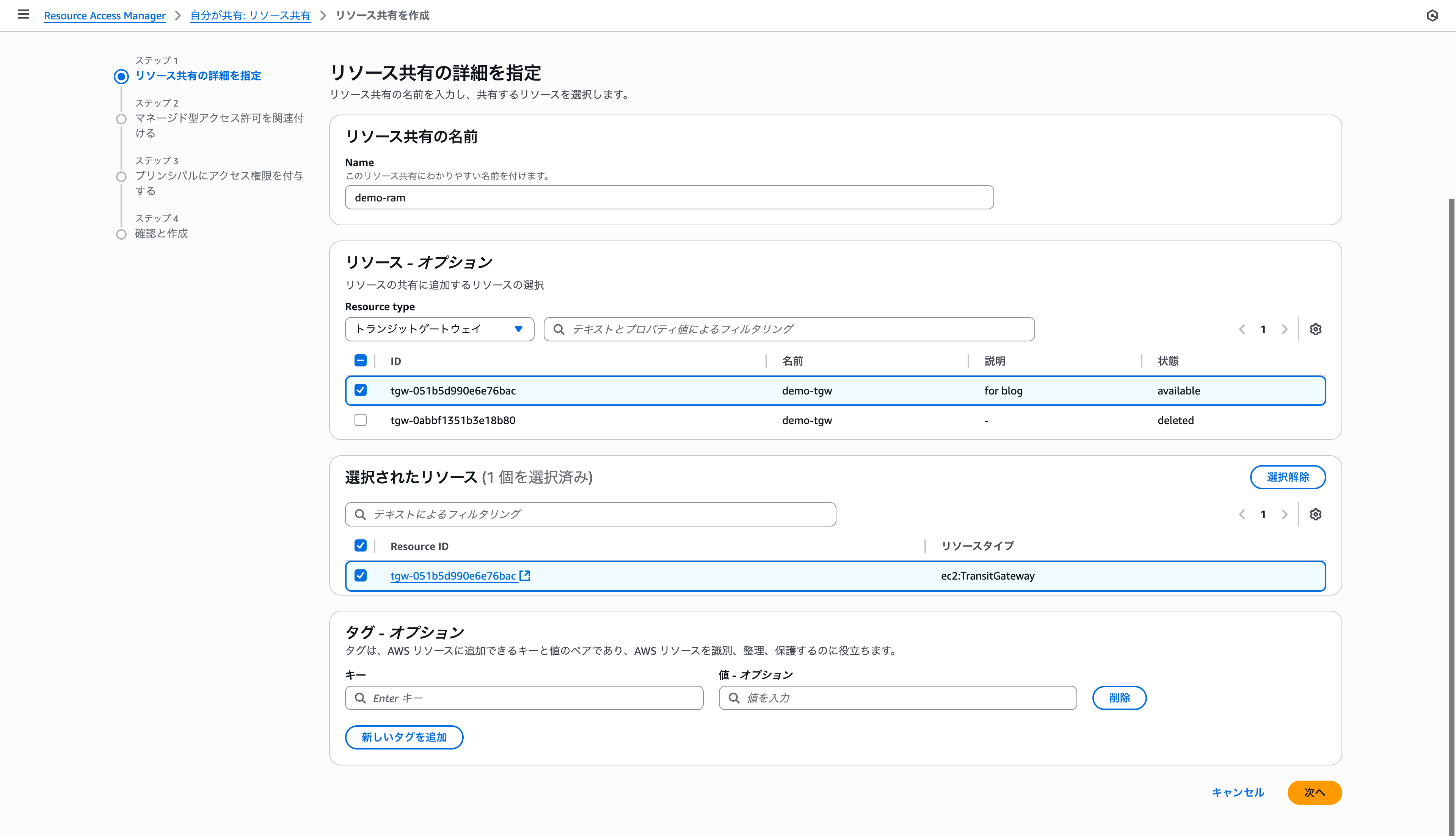Open 自分が共有: リソース共有 breadcrumb

pyautogui.click(x=250, y=16)
